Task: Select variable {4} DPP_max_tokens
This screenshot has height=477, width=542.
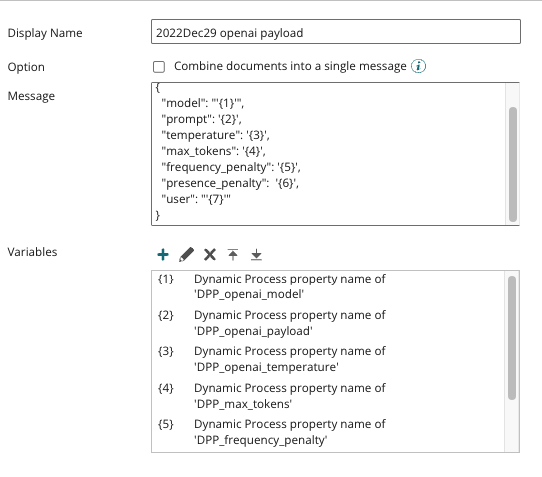Action: [328, 396]
